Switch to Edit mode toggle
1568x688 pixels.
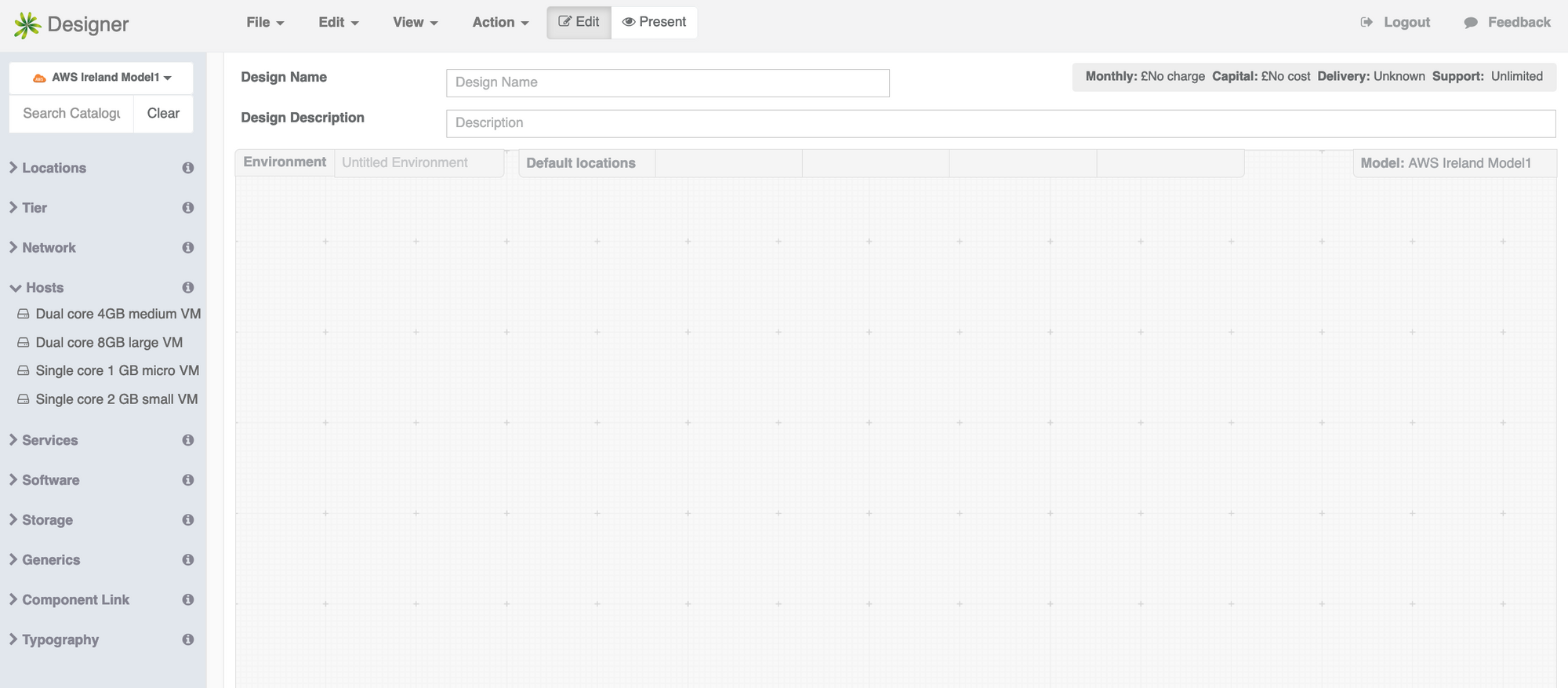pyautogui.click(x=579, y=22)
